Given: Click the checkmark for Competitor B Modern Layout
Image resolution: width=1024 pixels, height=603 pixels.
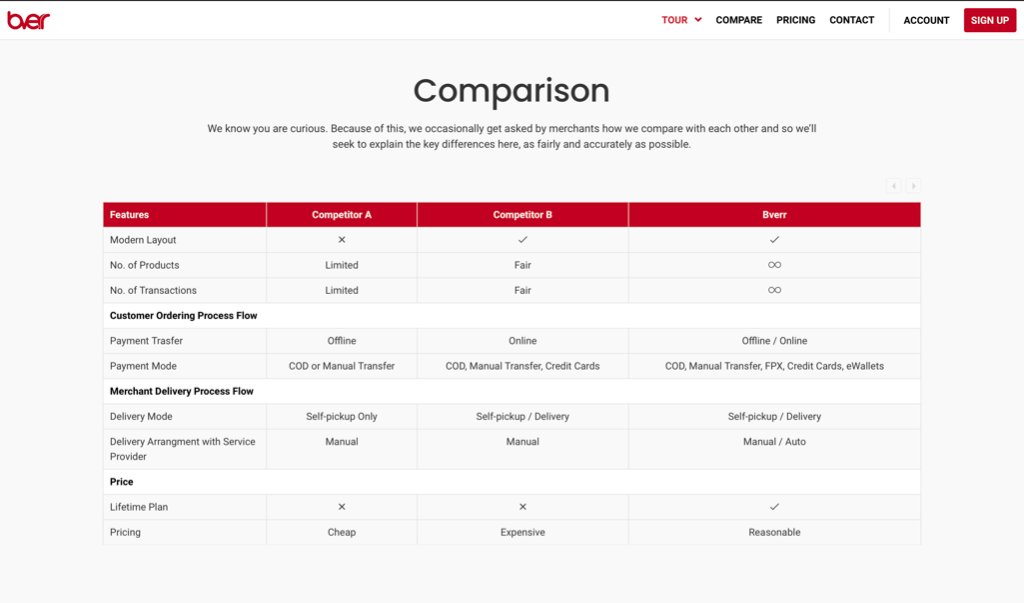Looking at the screenshot, I should coord(522,240).
